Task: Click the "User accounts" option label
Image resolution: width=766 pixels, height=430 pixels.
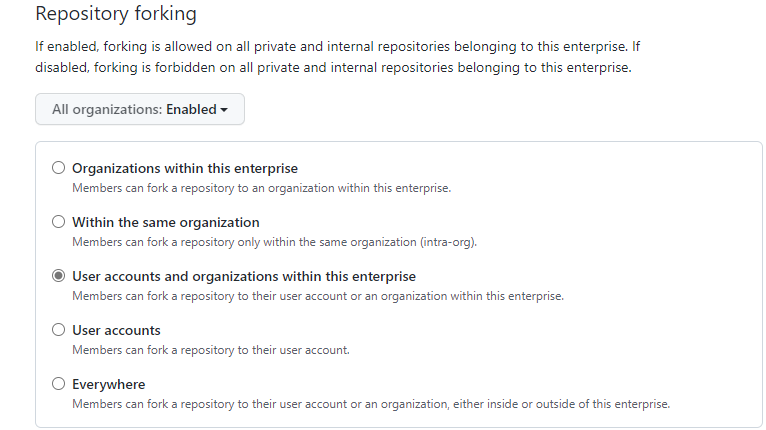Action: click(116, 330)
